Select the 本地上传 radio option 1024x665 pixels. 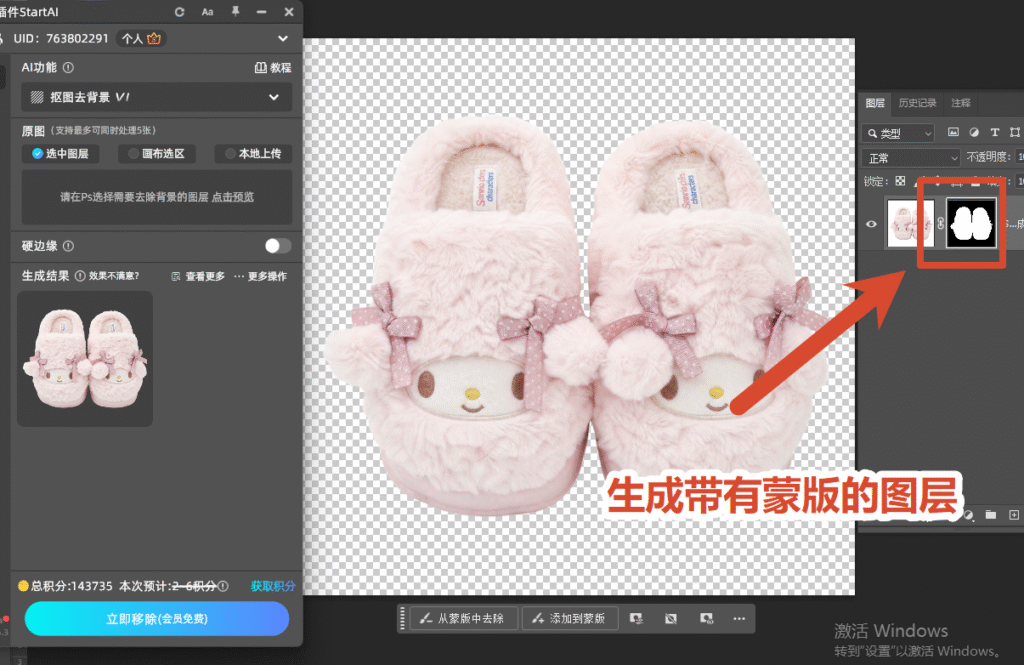click(x=253, y=154)
